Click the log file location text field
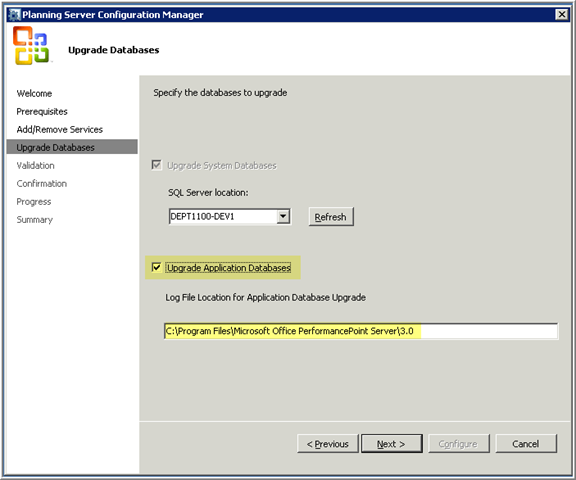Image resolution: width=576 pixels, height=480 pixels. coord(361,331)
